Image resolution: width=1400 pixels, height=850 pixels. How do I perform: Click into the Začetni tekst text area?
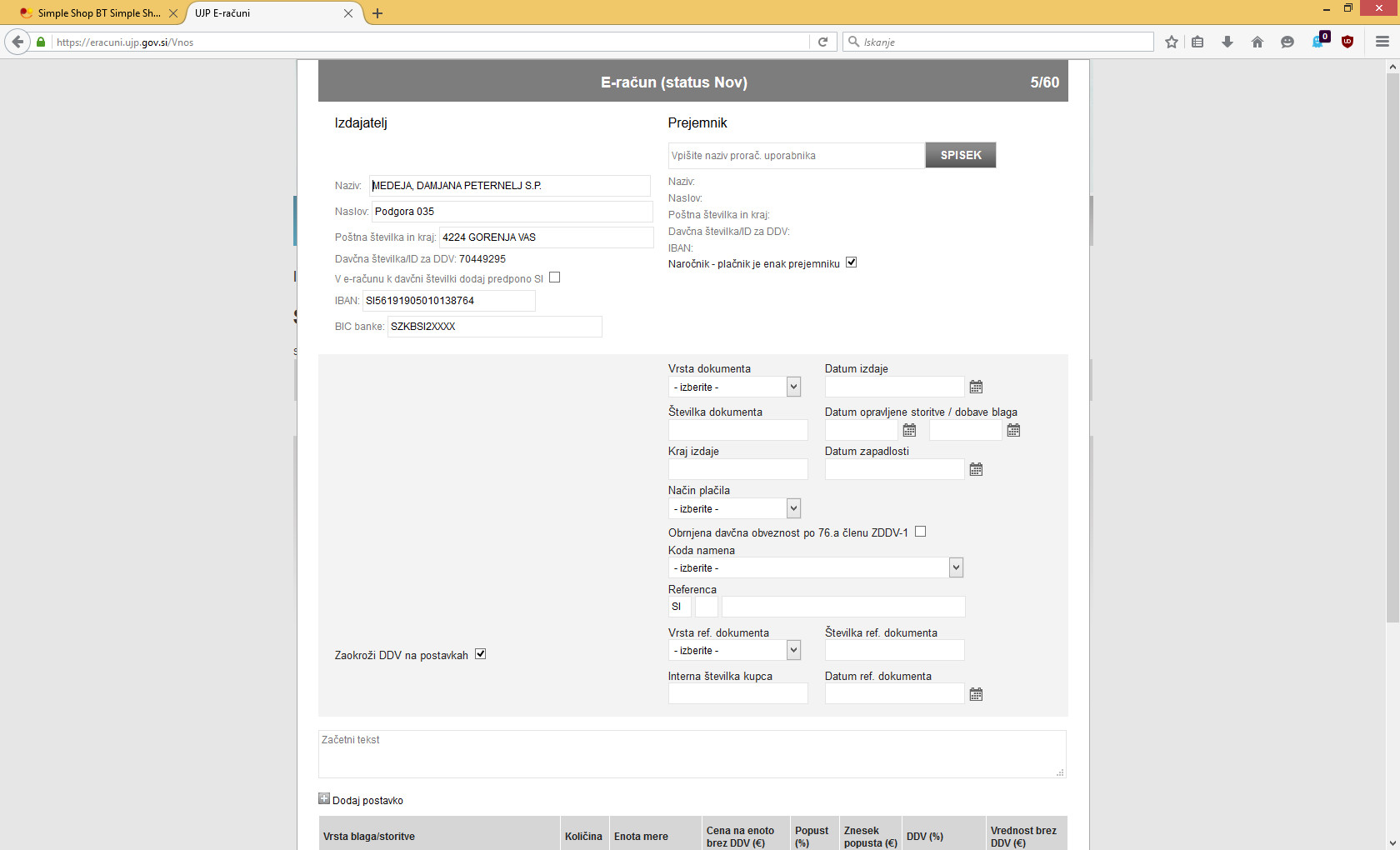[692, 754]
